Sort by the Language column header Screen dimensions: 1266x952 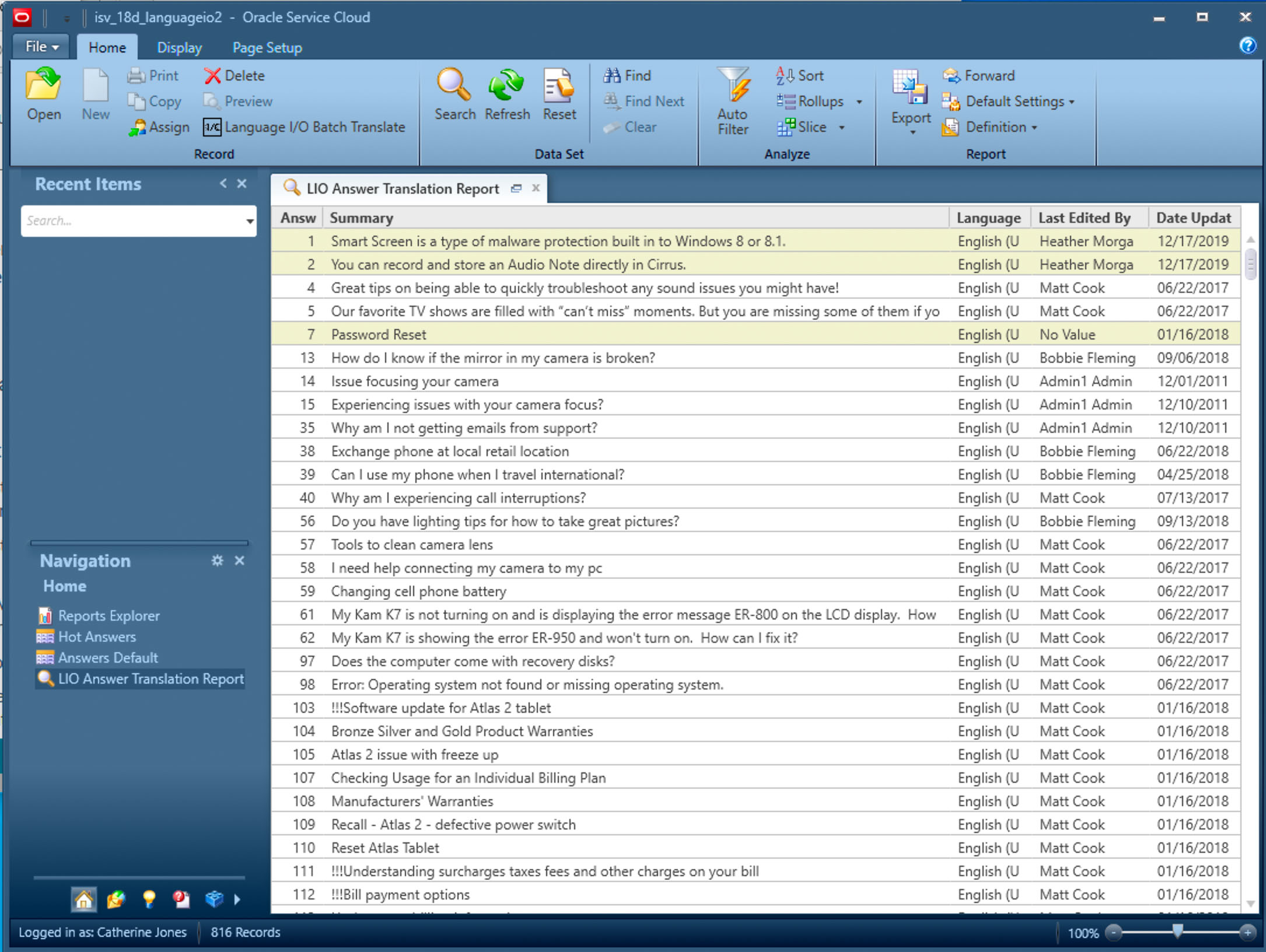click(989, 218)
